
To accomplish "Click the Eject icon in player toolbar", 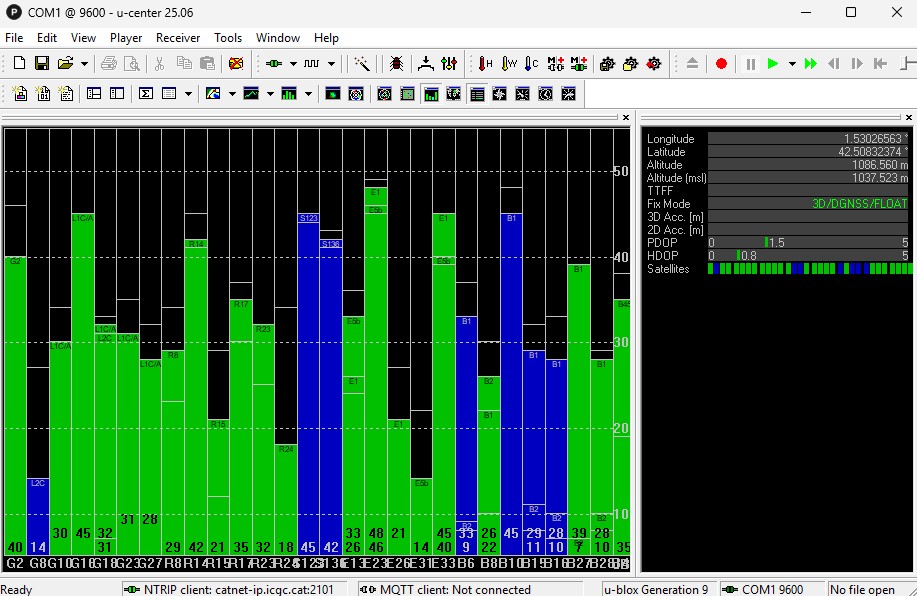I will coord(692,63).
